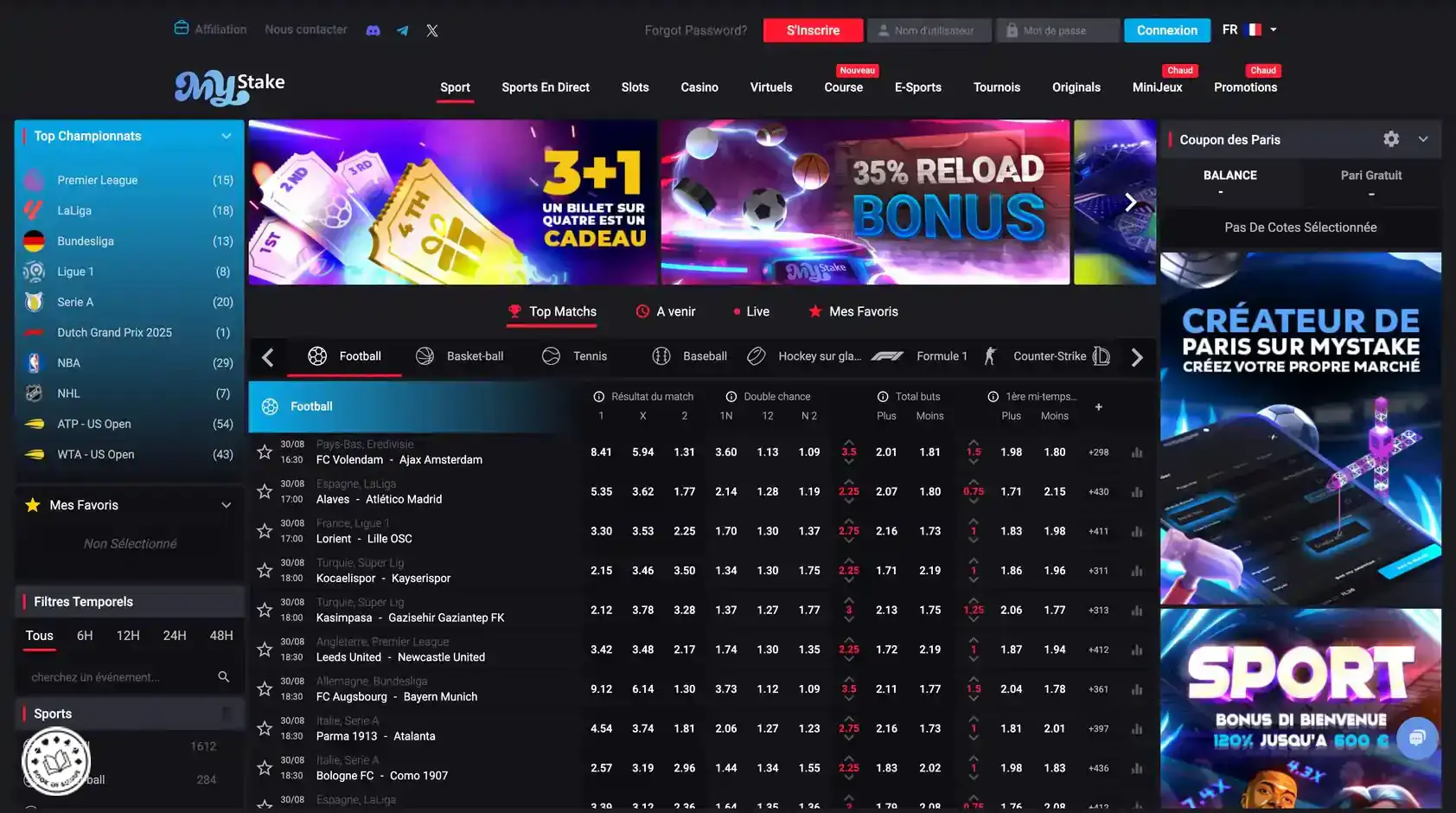
Task: Open stats chart icon for FC Volendam match
Action: pos(1137,452)
